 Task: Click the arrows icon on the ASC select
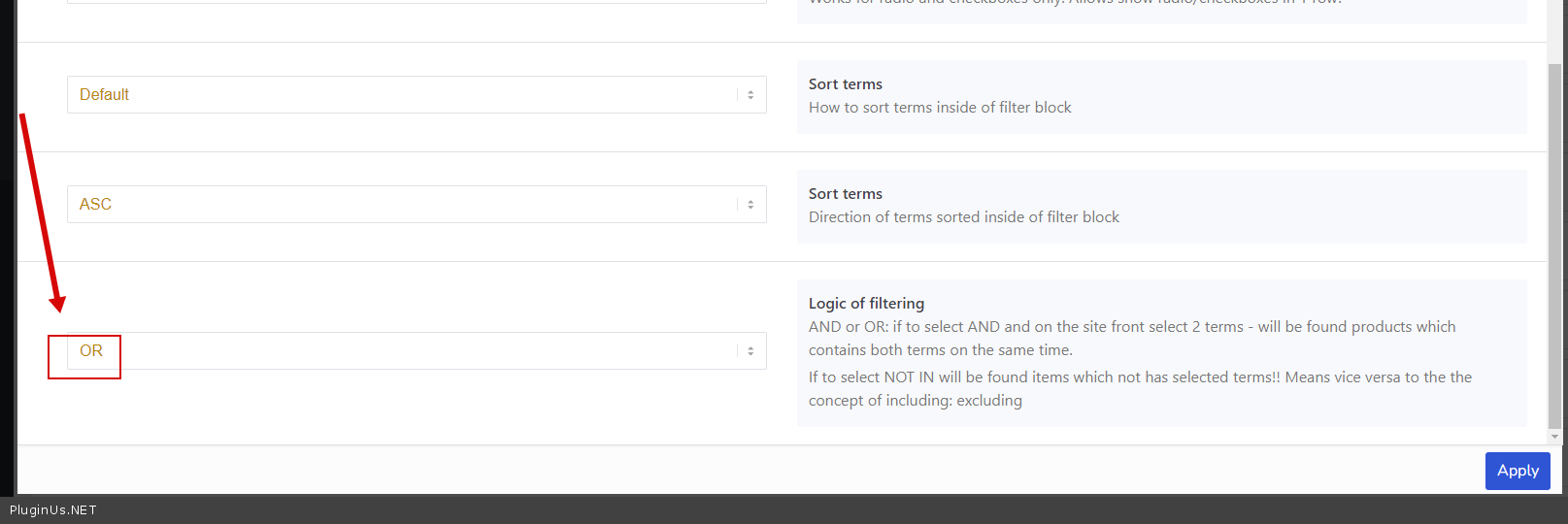click(751, 205)
